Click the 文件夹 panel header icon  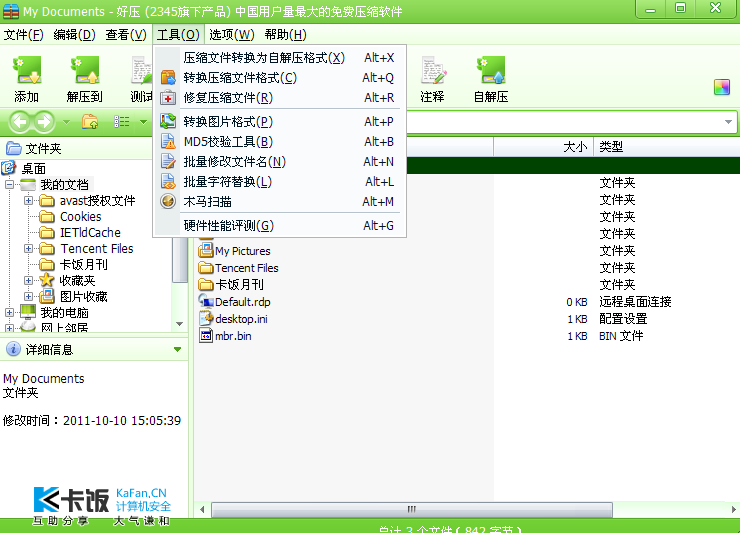point(14,149)
